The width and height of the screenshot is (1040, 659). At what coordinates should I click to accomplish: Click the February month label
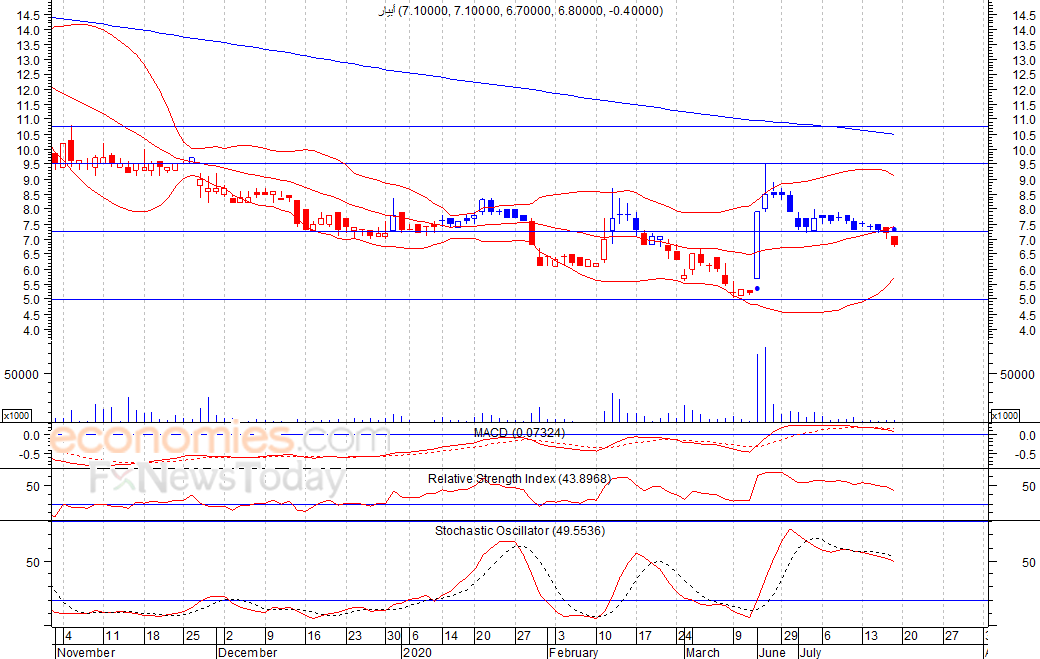click(574, 652)
